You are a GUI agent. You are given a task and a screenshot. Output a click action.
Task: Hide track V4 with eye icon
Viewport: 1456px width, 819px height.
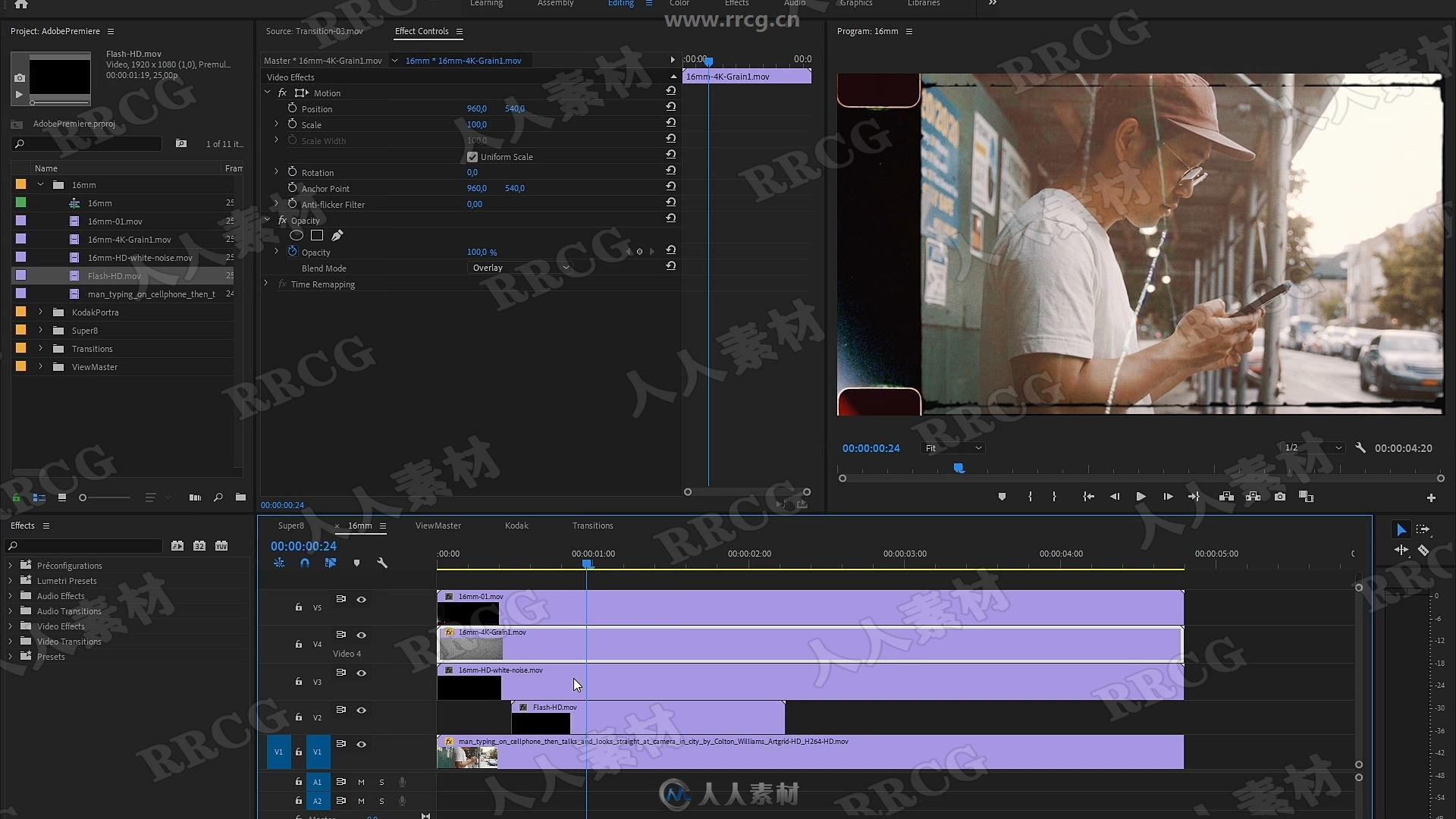pyautogui.click(x=362, y=635)
